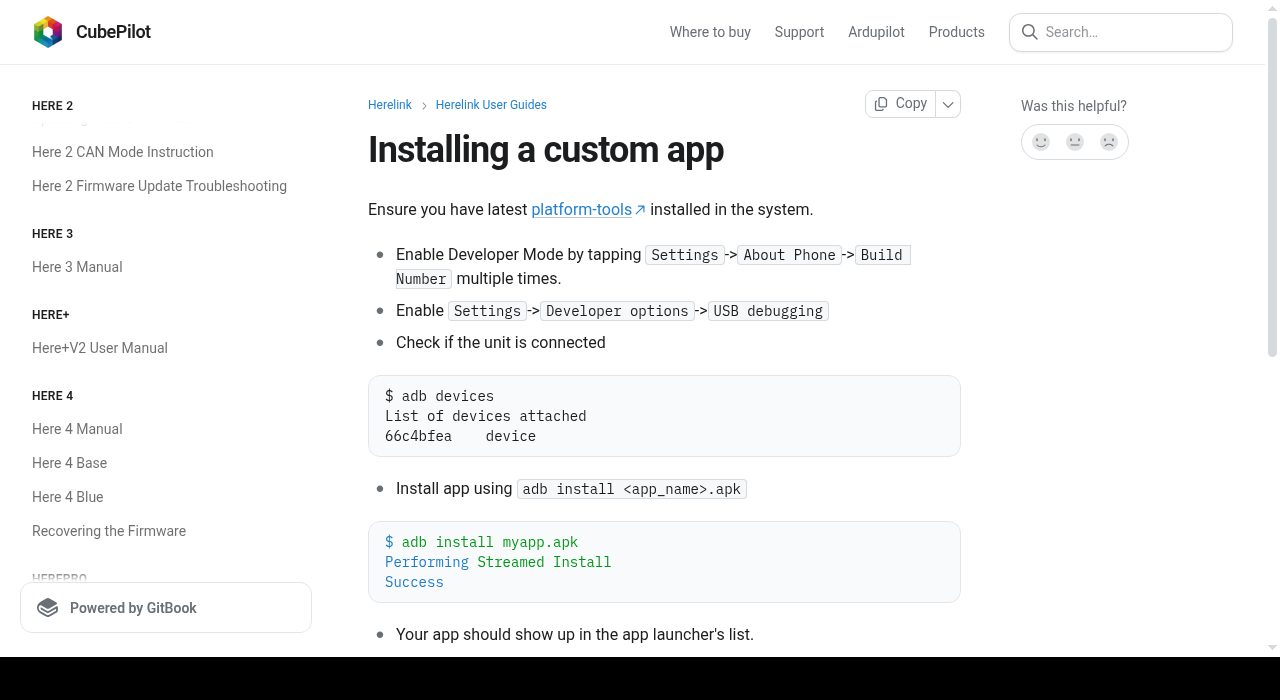This screenshot has height=700, width=1280.
Task: Click the 'USB debugging' inline code
Action: (768, 311)
